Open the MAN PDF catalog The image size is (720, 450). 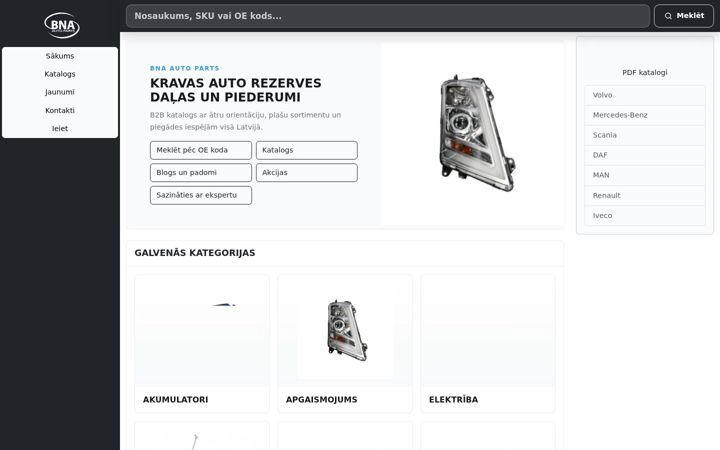point(645,175)
